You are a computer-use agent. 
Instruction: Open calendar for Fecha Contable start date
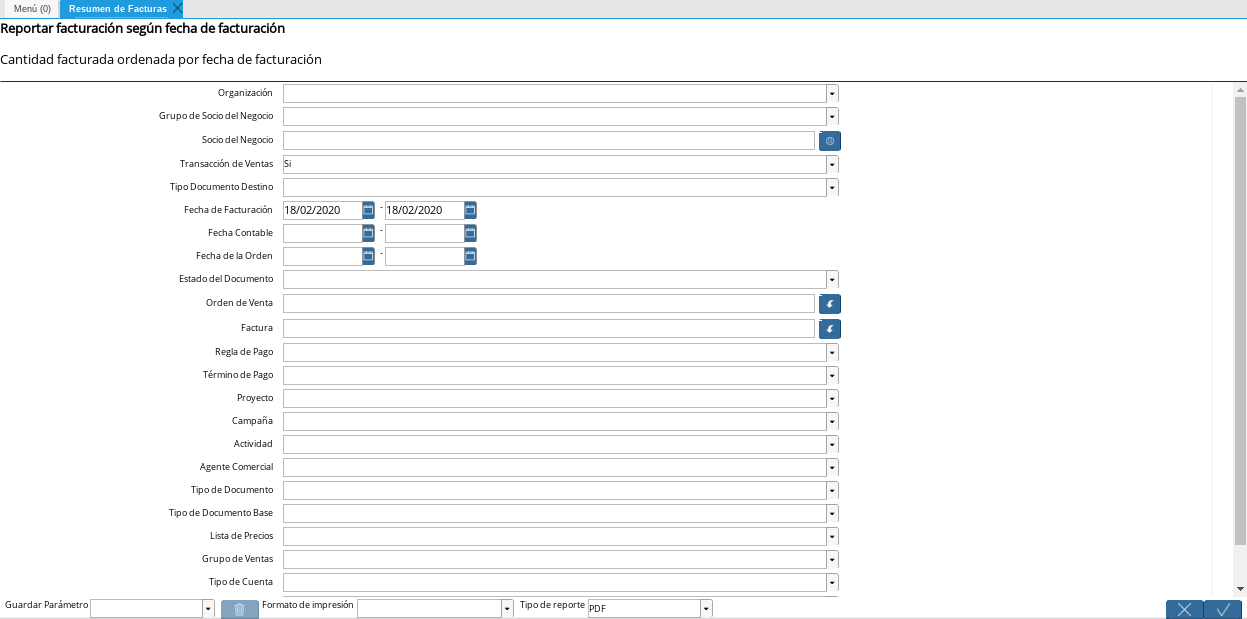point(368,233)
